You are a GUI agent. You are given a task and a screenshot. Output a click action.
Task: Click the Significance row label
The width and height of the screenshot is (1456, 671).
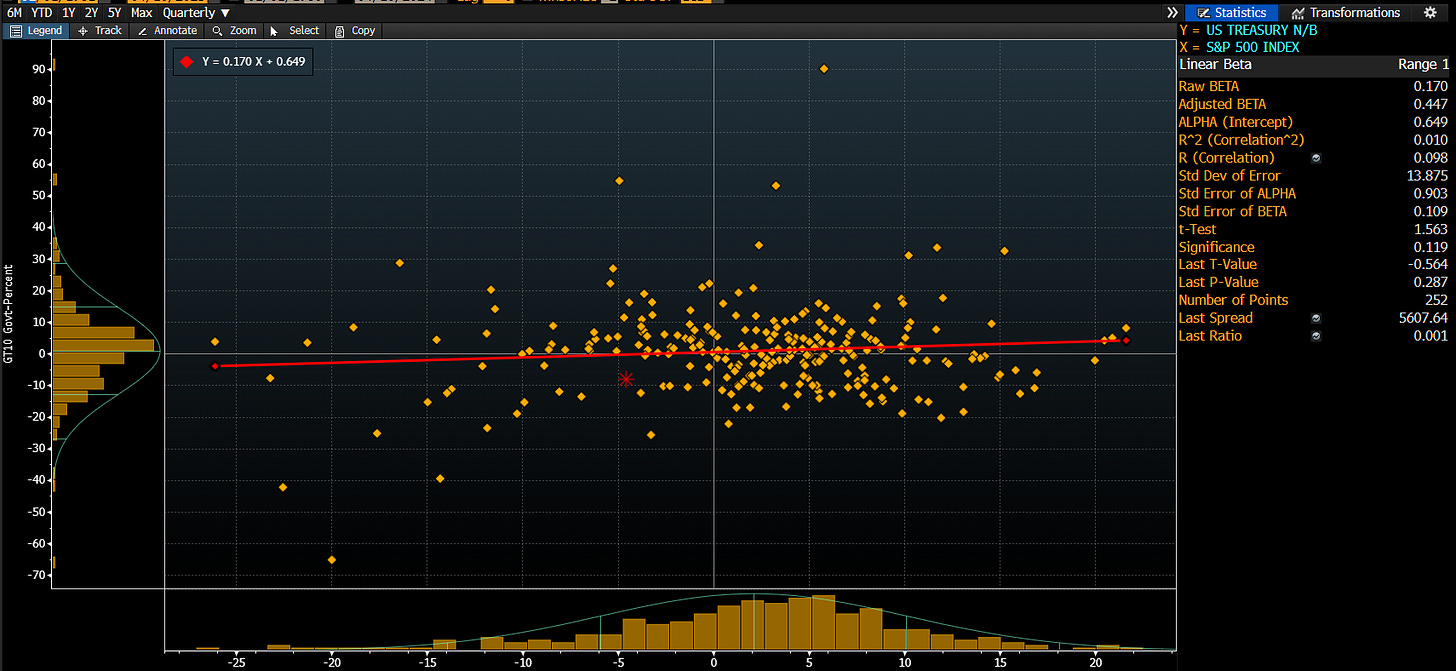pos(1216,247)
